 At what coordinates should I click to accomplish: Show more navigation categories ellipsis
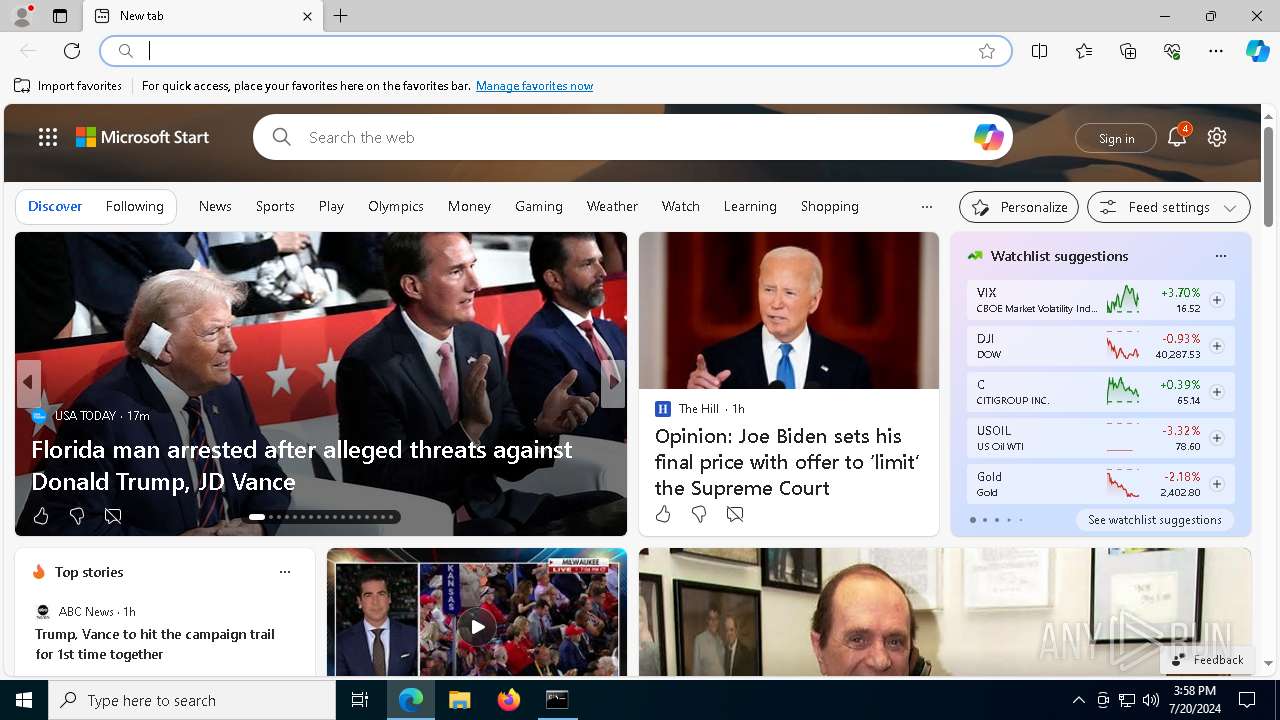tap(927, 207)
